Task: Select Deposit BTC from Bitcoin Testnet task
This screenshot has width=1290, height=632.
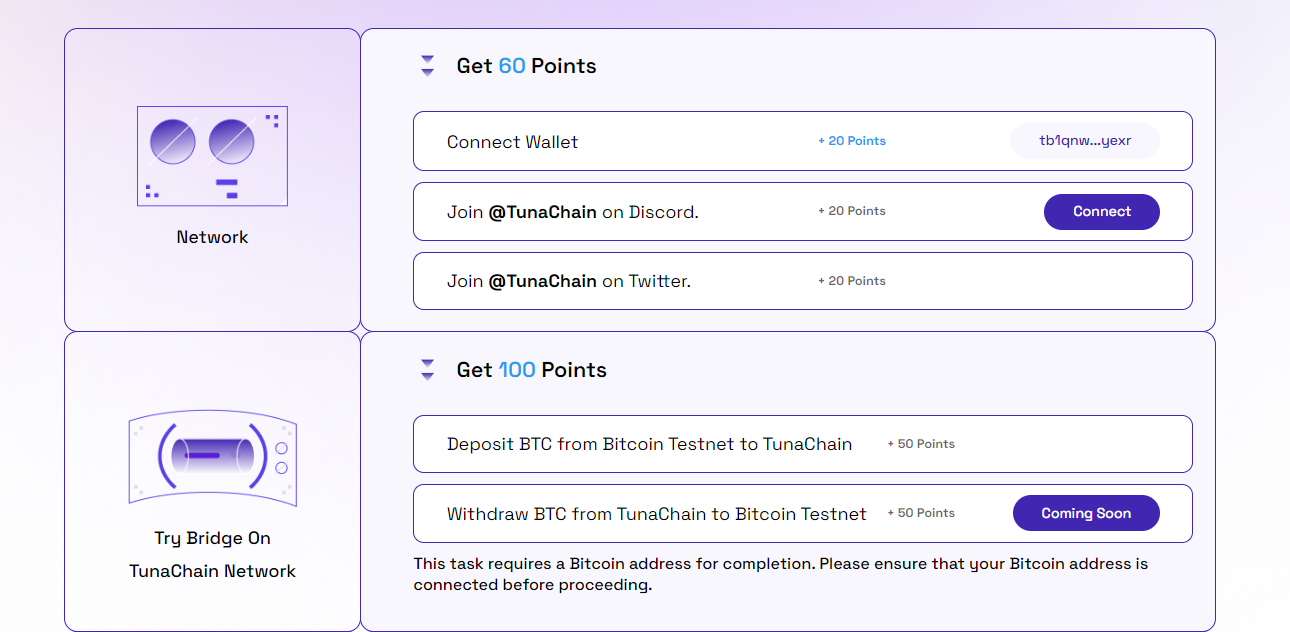Action: coord(649,444)
